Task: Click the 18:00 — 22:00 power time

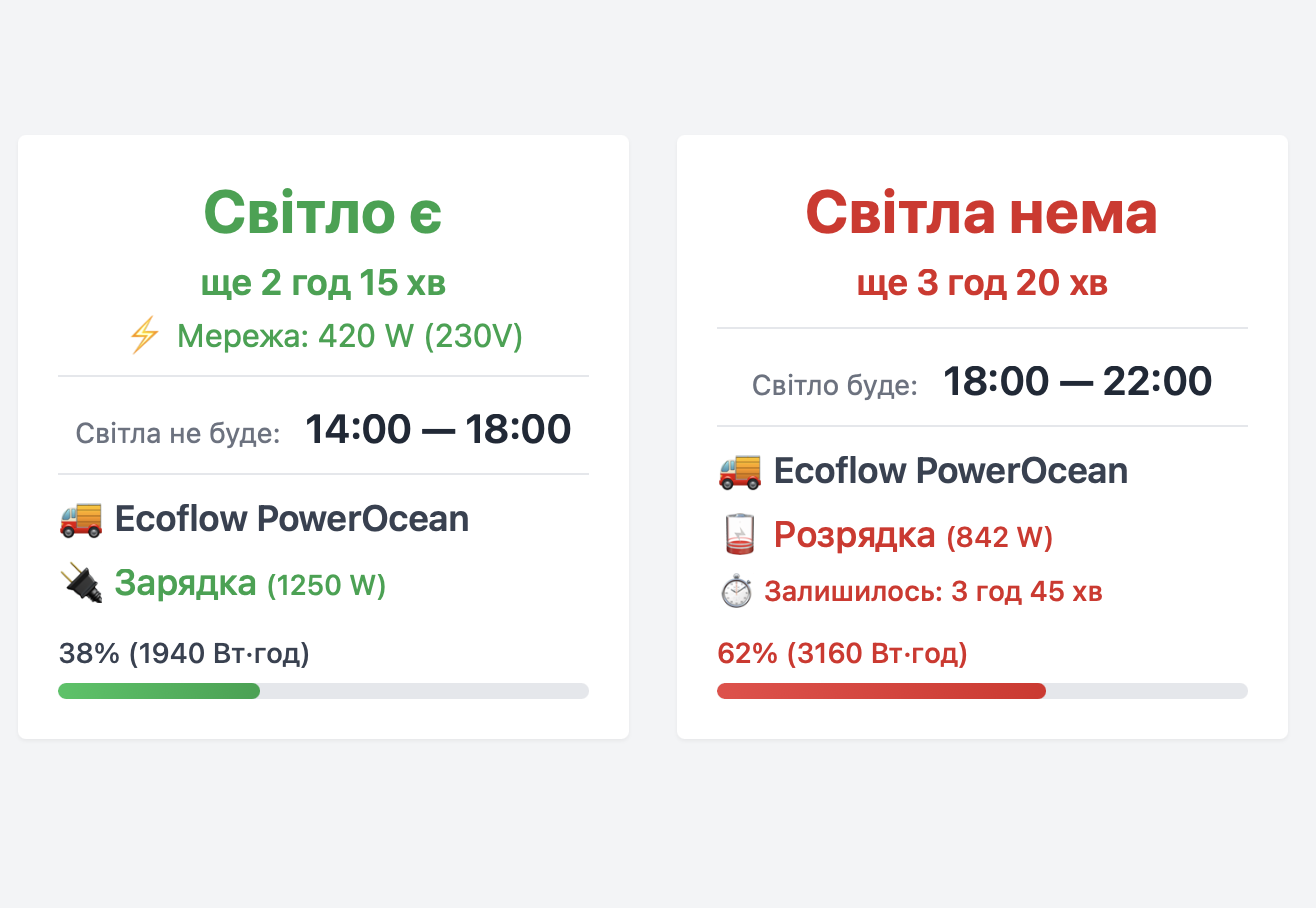Action: (x=1078, y=381)
